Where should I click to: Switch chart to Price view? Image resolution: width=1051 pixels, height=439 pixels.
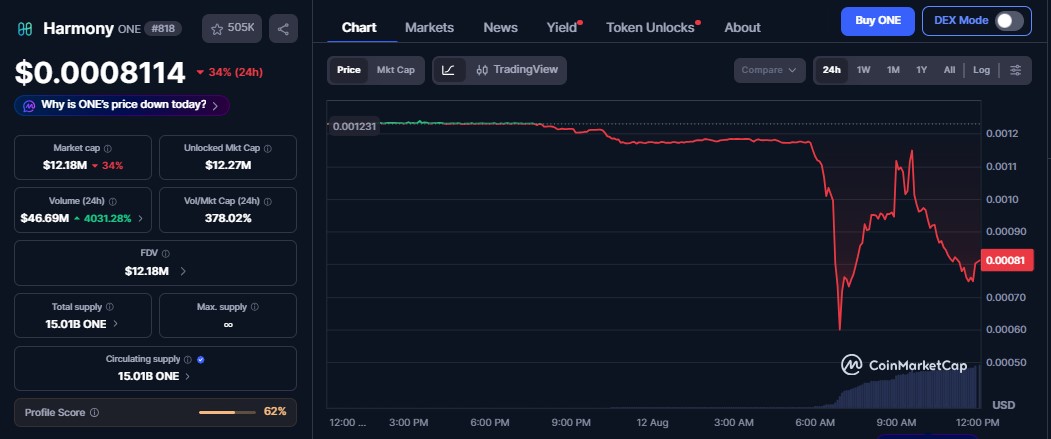(349, 70)
